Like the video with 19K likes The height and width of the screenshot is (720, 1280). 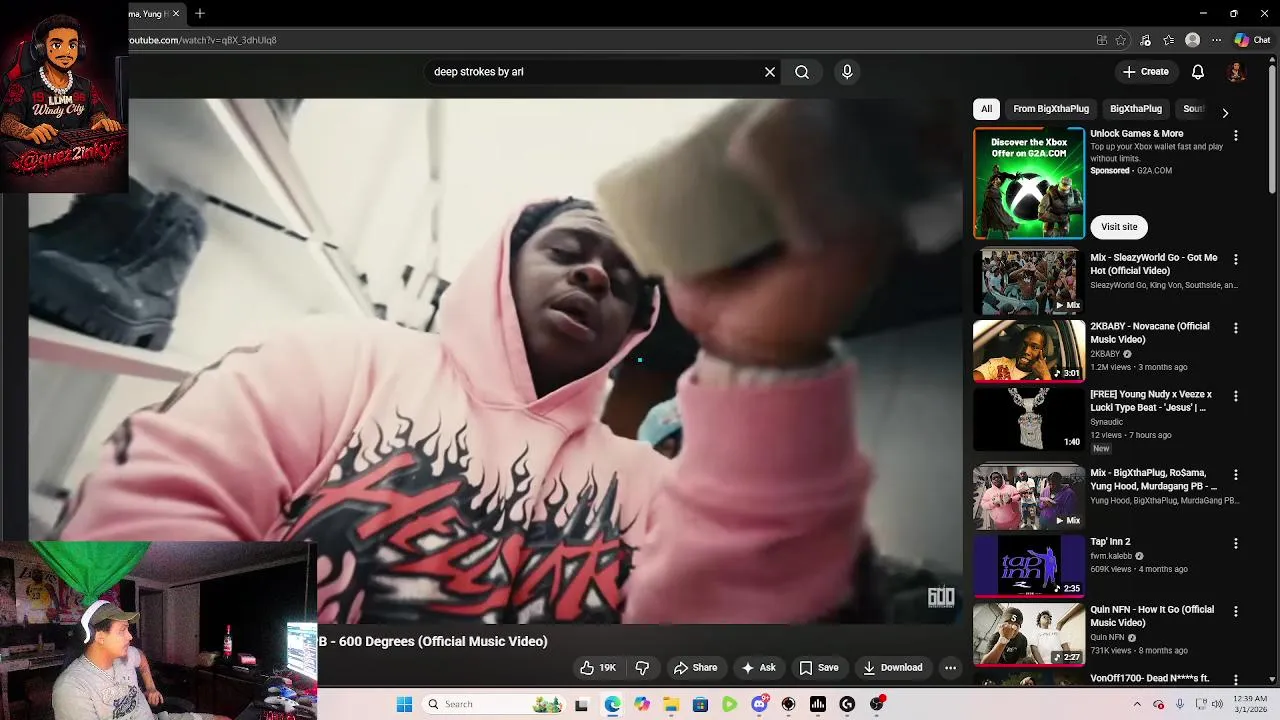coord(598,668)
